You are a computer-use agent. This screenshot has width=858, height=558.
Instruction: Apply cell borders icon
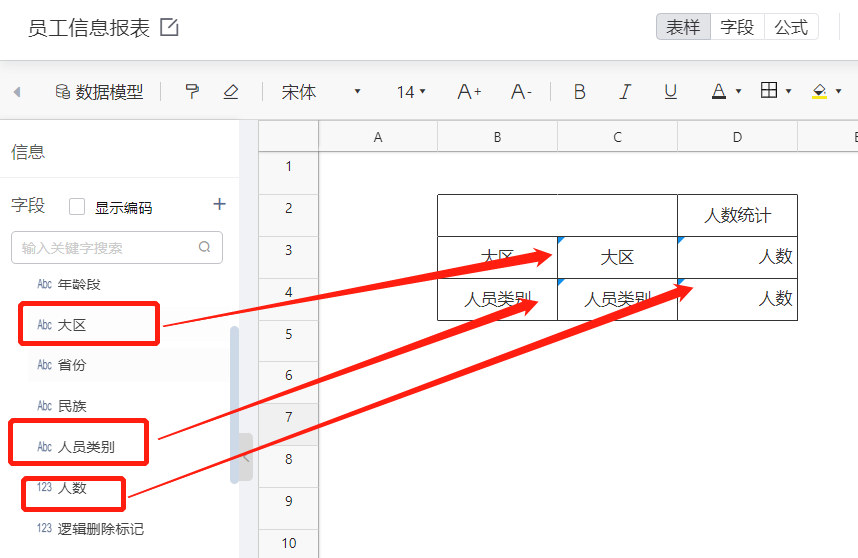pos(769,90)
